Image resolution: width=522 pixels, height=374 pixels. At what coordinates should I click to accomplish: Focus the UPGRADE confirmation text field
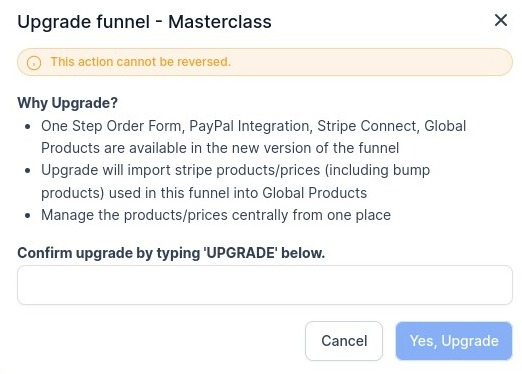pos(265,285)
